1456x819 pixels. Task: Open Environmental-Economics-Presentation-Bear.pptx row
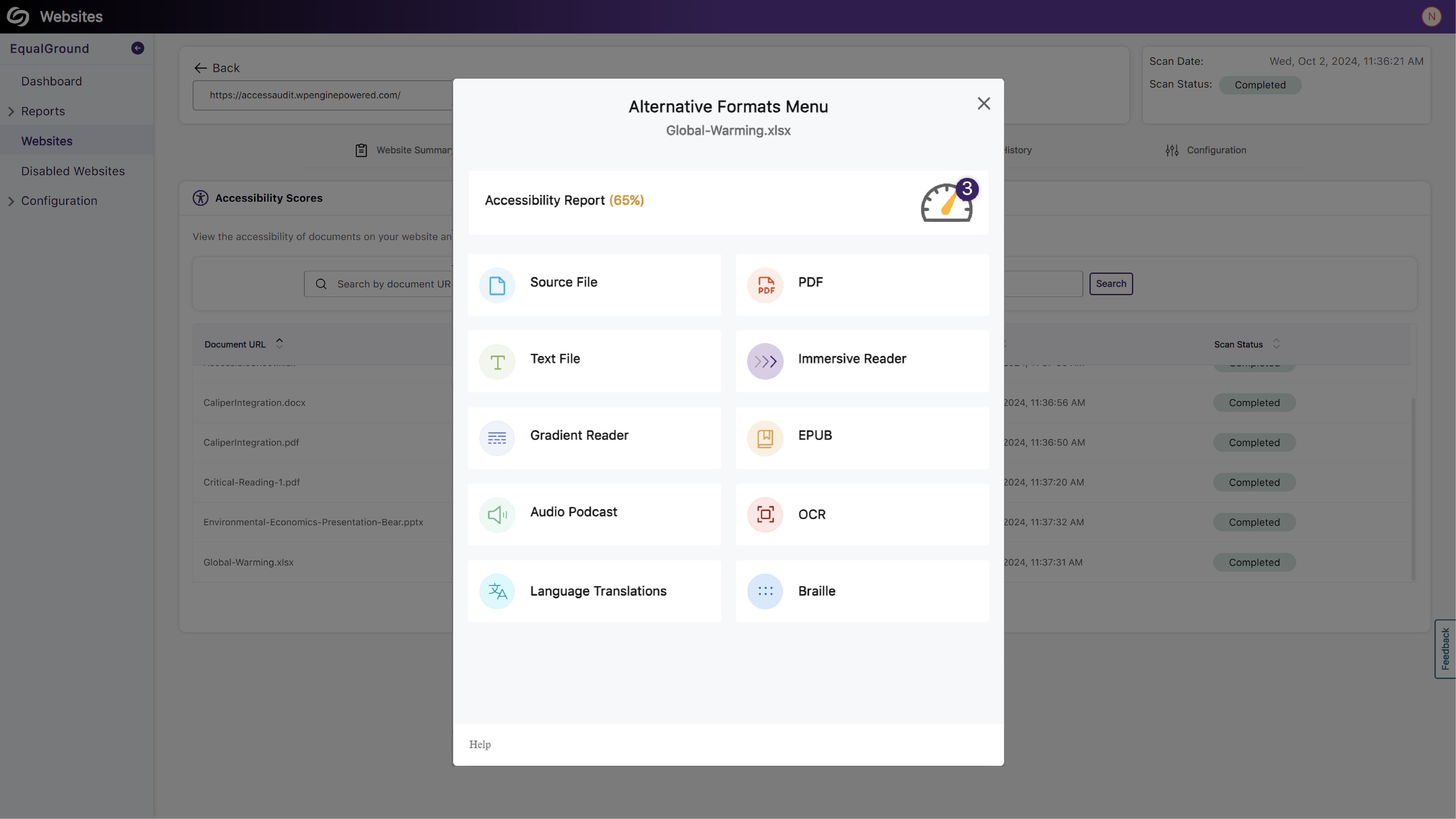[x=313, y=522]
